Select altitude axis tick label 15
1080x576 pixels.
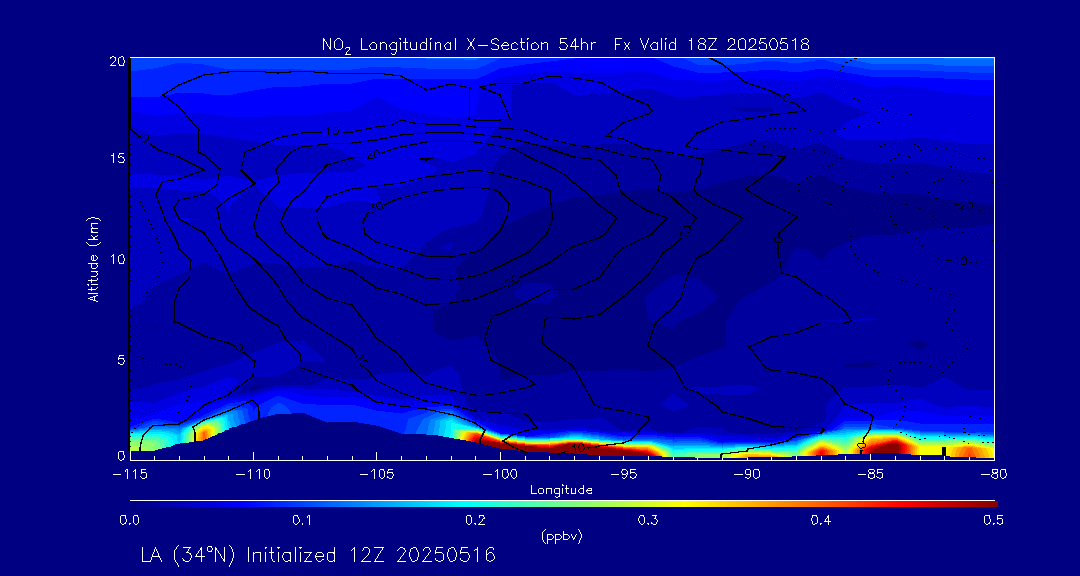117,158
